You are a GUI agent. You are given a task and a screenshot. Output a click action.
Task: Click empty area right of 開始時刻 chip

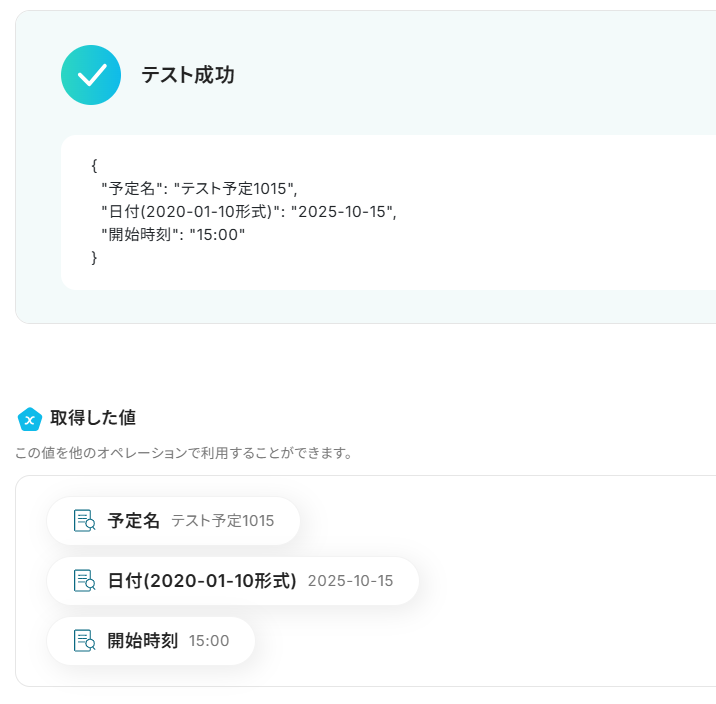coord(480,641)
